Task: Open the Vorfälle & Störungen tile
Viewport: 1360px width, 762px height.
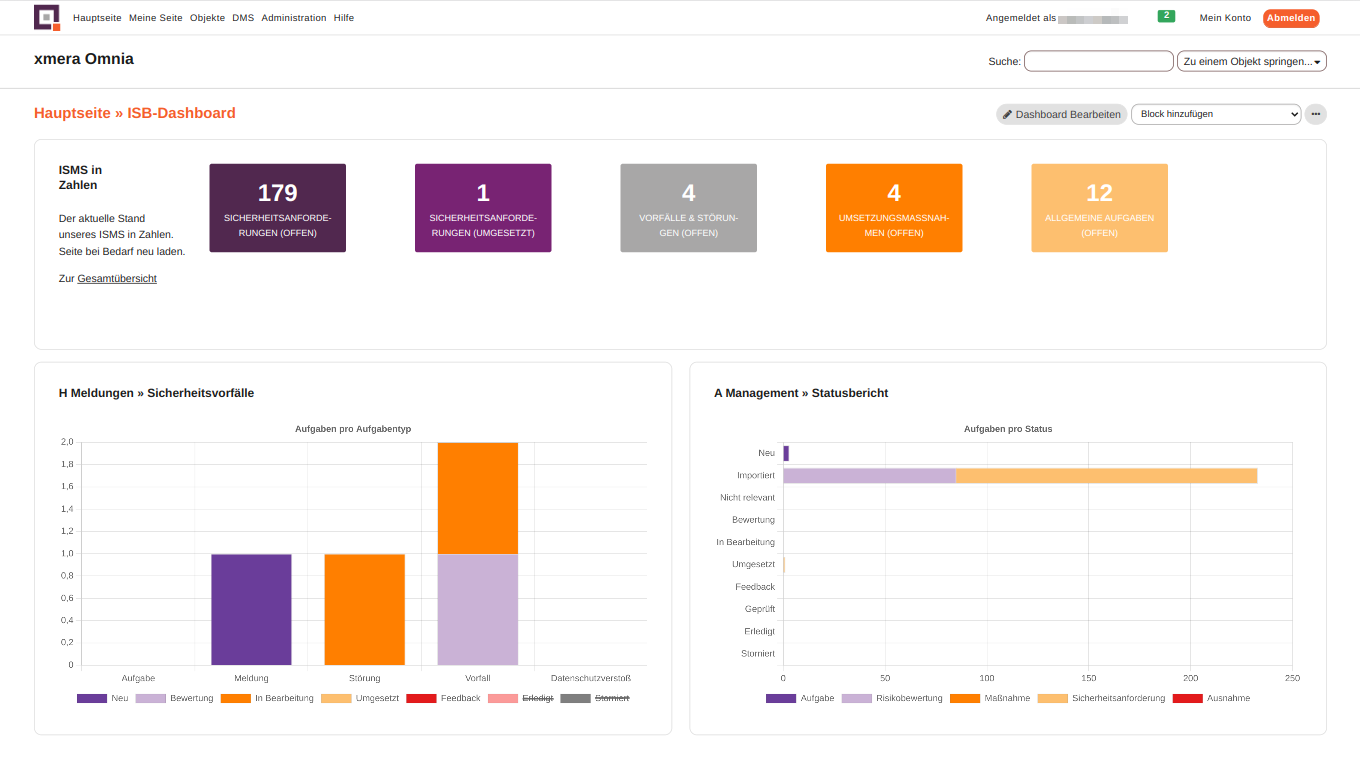Action: click(688, 207)
